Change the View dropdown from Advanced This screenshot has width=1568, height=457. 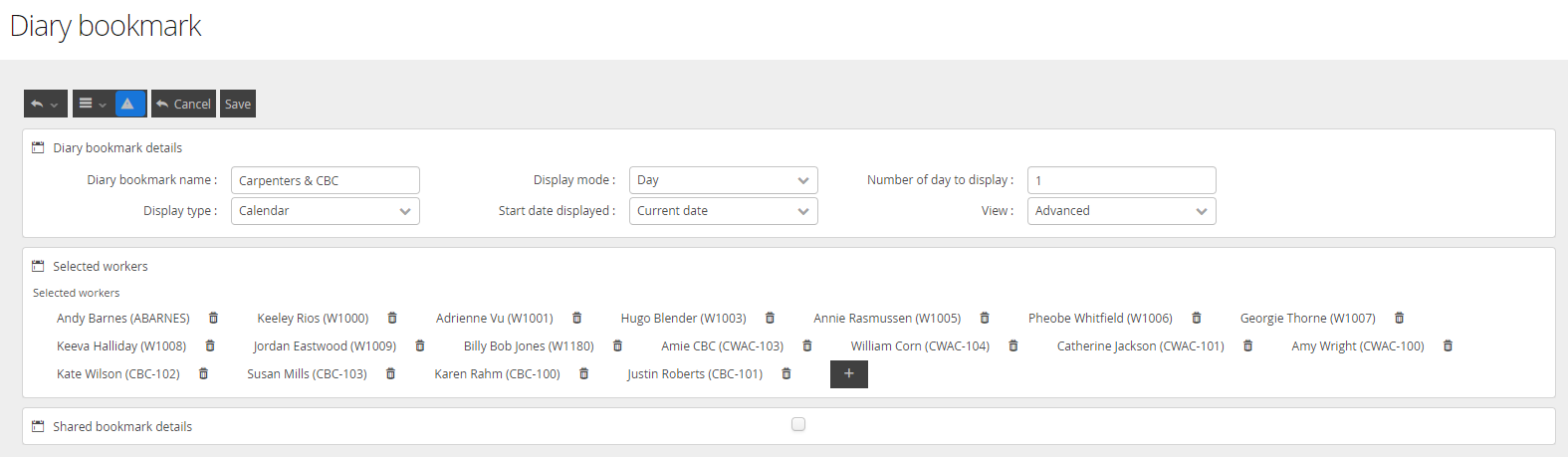[x=1121, y=211]
